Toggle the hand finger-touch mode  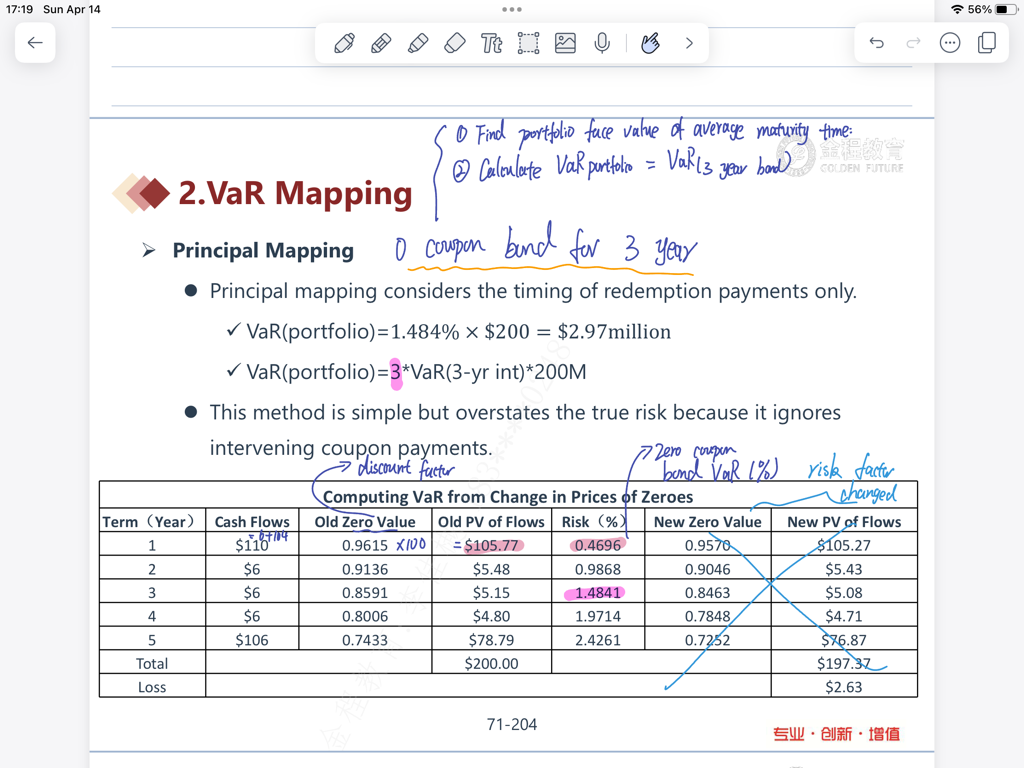click(650, 43)
